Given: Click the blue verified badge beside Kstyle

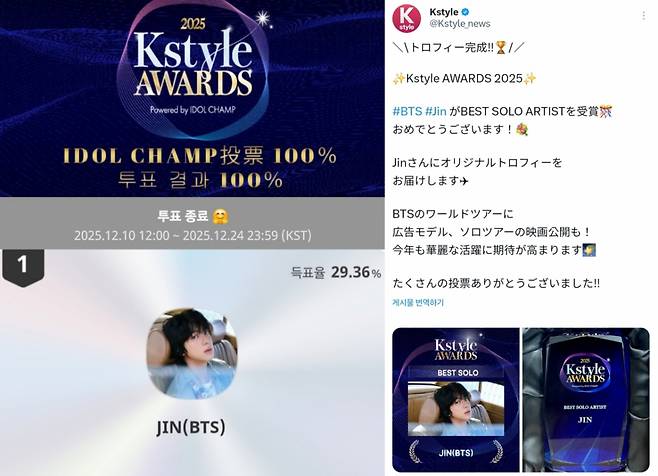Looking at the screenshot, I should click(465, 12).
